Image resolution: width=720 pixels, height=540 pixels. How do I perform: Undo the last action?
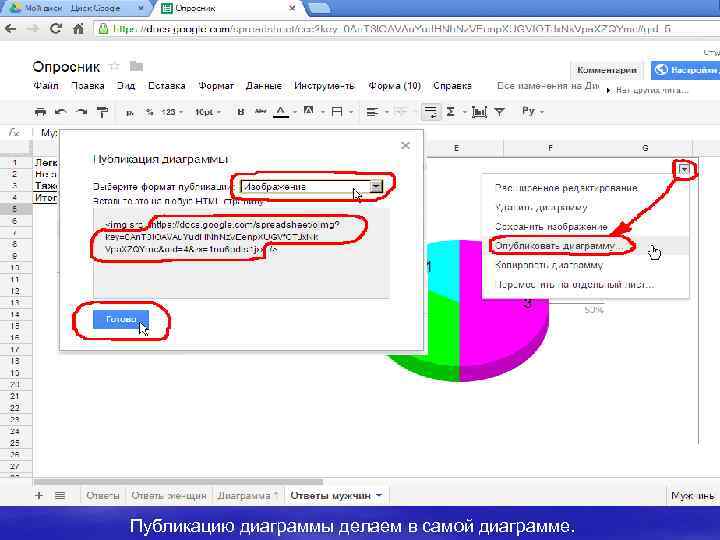click(61, 112)
